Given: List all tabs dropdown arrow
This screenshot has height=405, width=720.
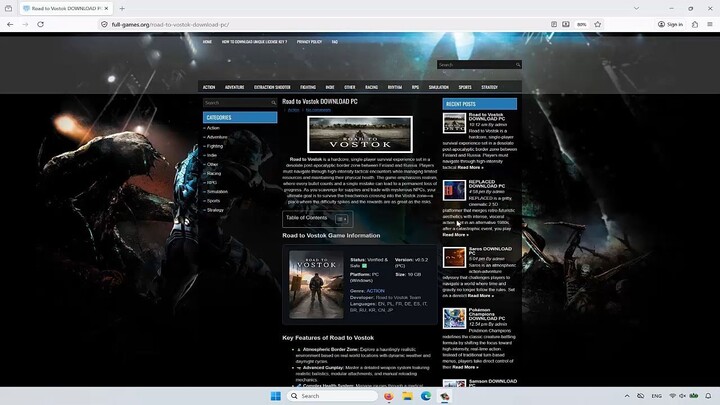Looking at the screenshot, I should (636, 8).
